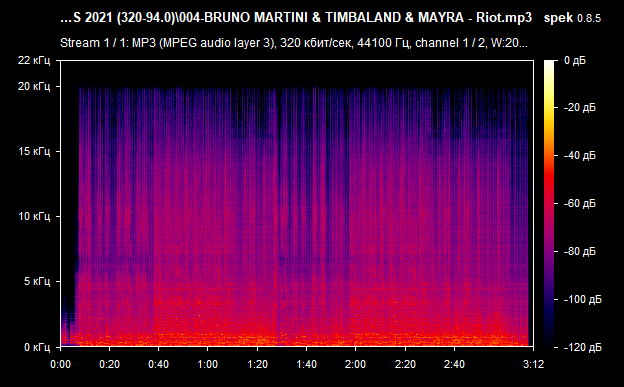Click the 1:20 time axis label
The width and height of the screenshot is (624, 387).
[x=257, y=364]
